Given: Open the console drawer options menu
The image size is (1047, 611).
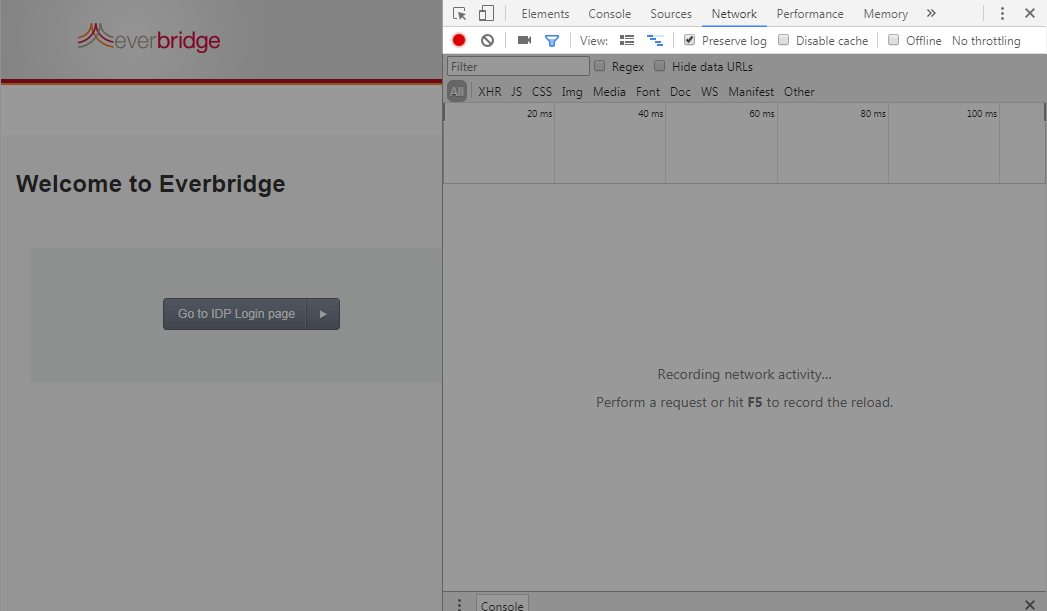Looking at the screenshot, I should pos(459,604).
